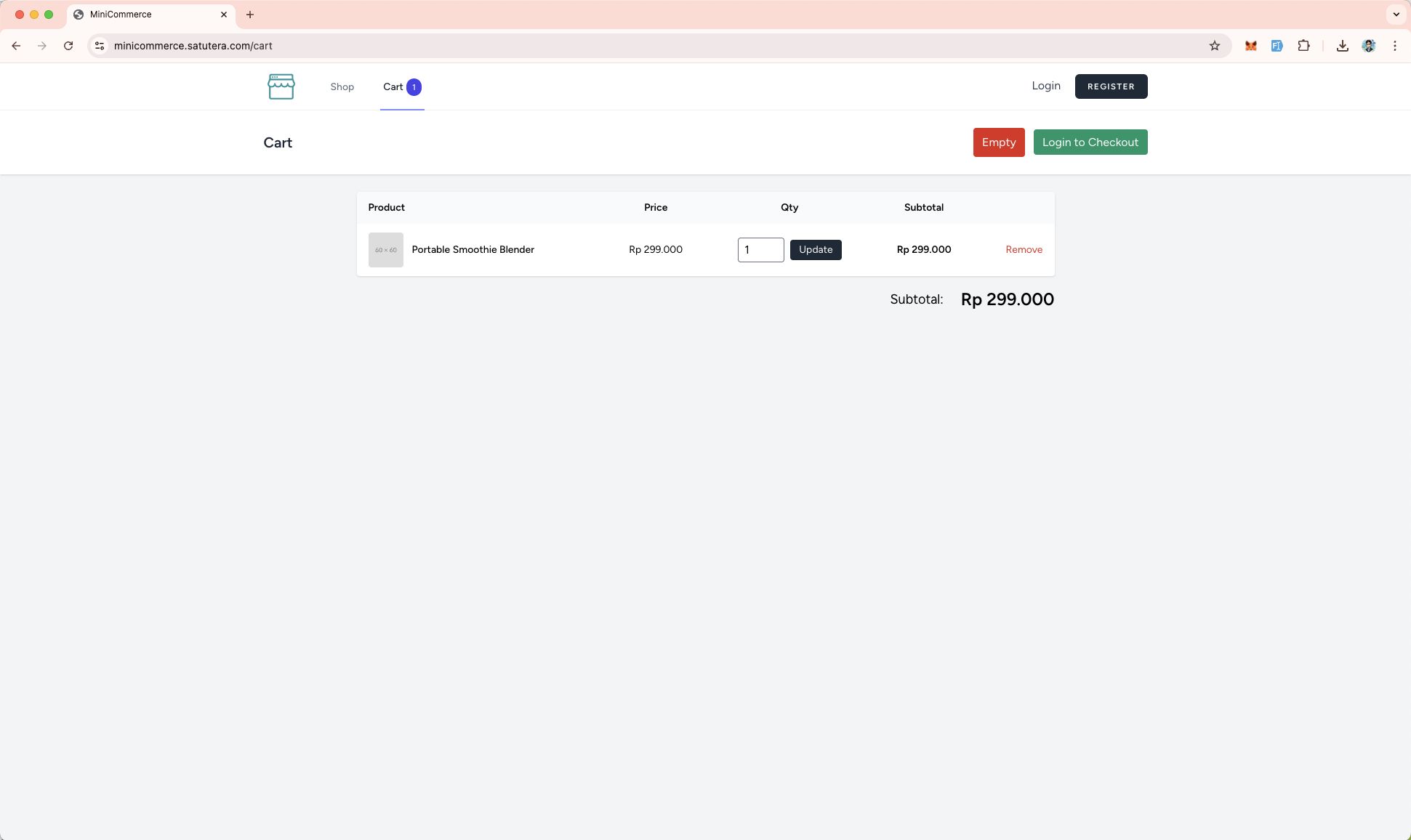Open the Extensions puzzle piece menu
The height and width of the screenshot is (840, 1411).
[x=1303, y=46]
